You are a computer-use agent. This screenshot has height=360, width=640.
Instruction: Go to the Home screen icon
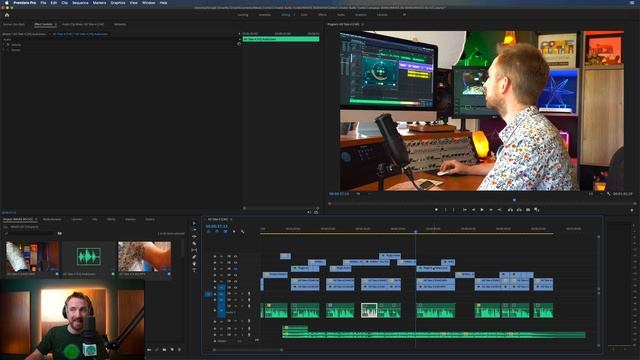click(7, 15)
